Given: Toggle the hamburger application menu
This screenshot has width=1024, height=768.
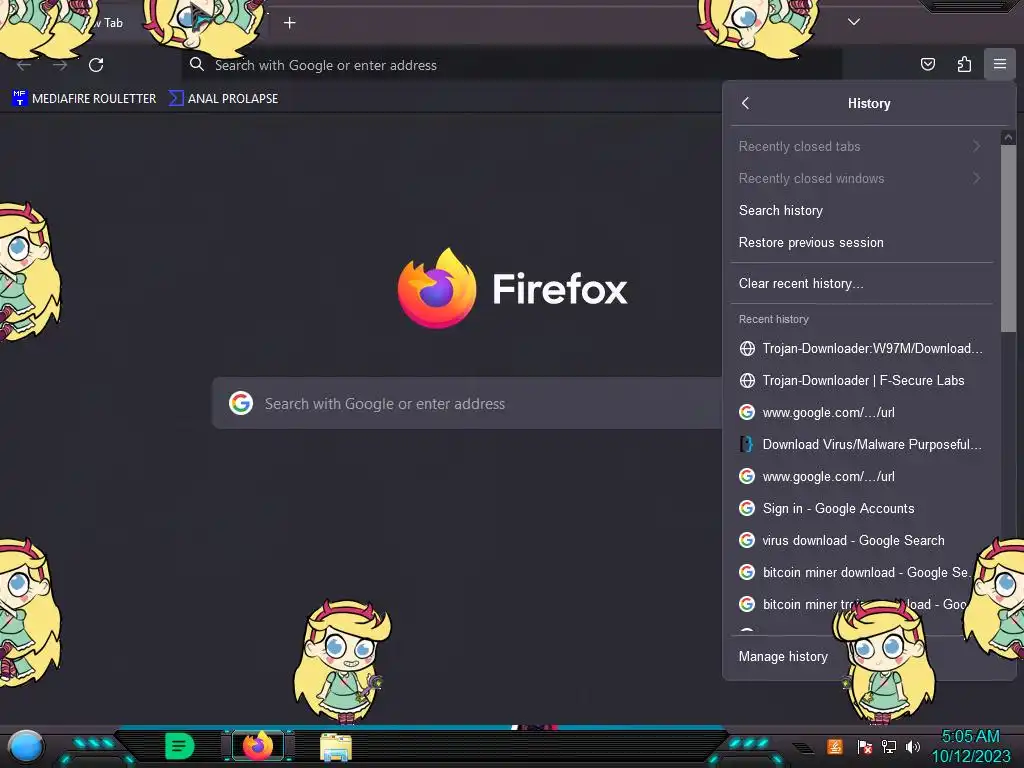Looking at the screenshot, I should 1000,64.
